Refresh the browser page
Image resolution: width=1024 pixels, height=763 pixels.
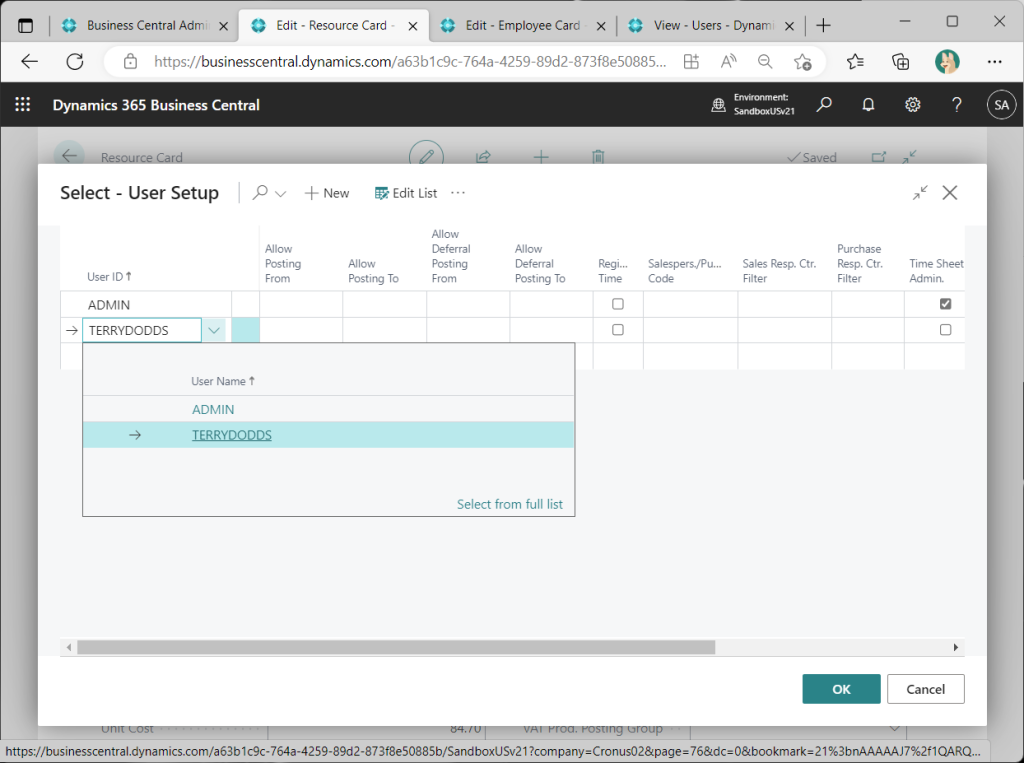pyautogui.click(x=75, y=62)
